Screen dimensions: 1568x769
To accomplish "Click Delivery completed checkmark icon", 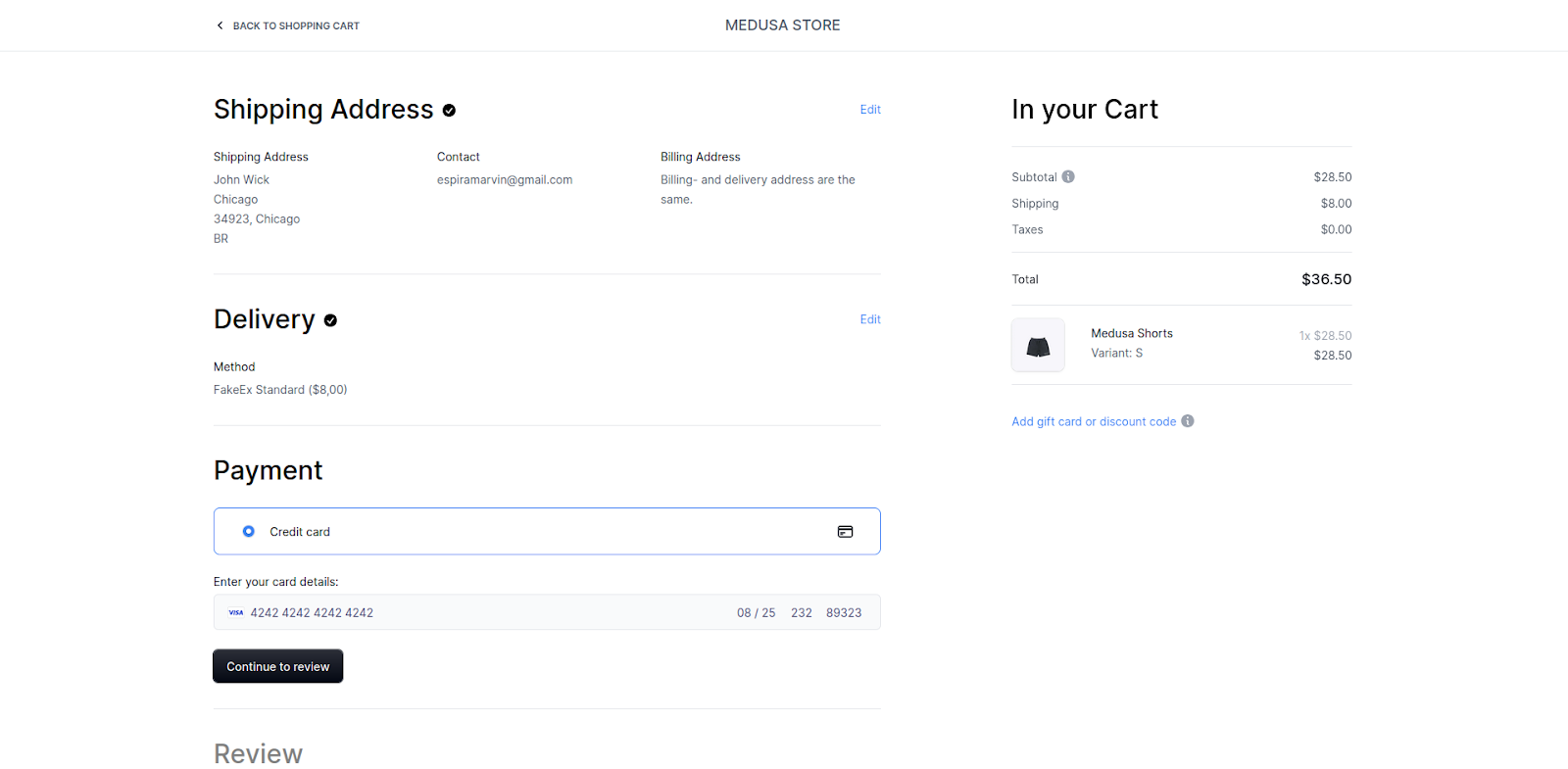I will [x=330, y=320].
